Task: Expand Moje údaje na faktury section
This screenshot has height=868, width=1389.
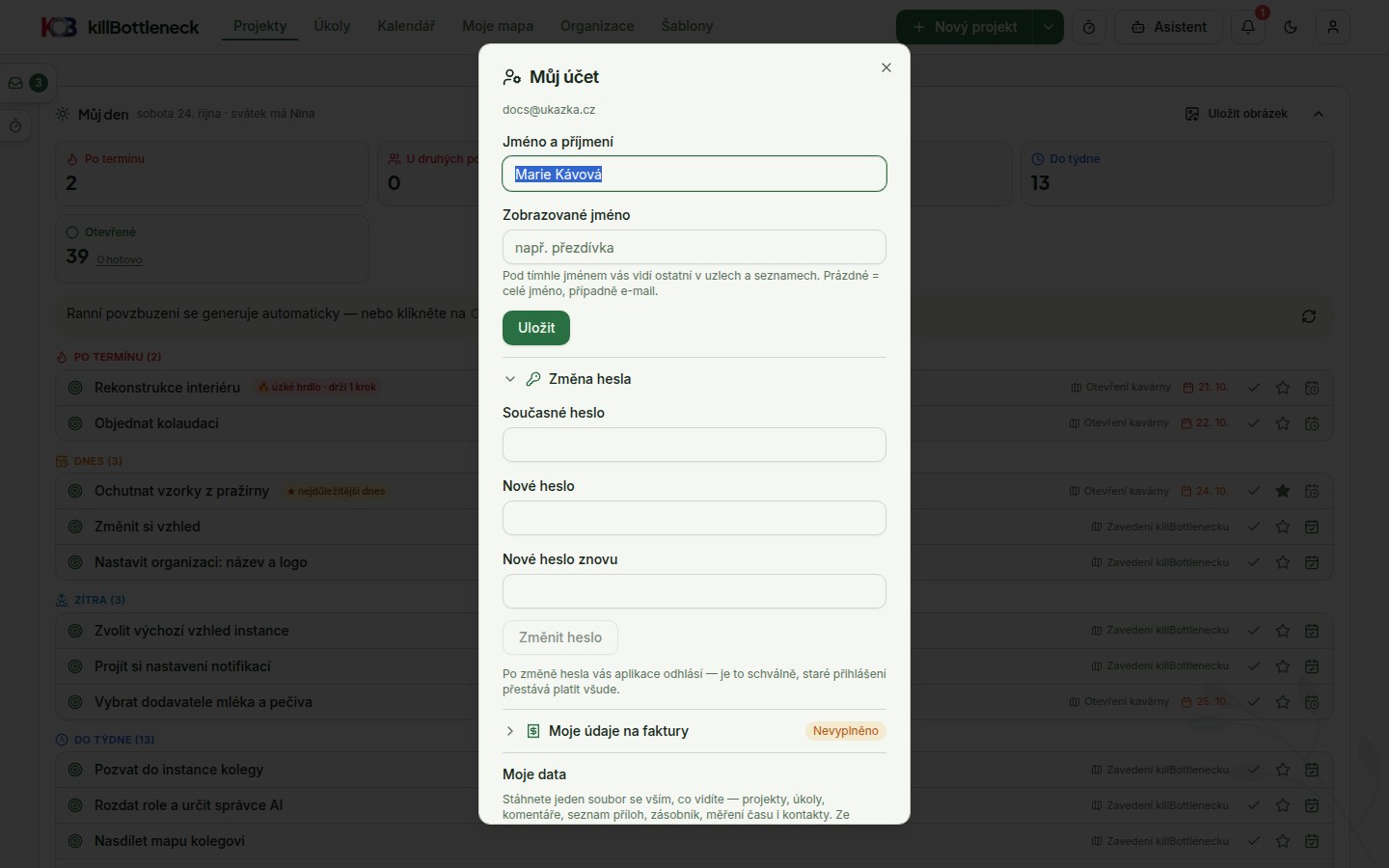Action: pos(694,731)
